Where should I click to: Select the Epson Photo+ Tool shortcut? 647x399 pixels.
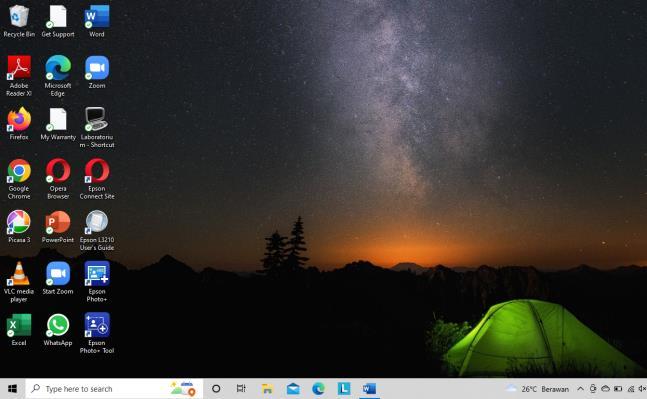[x=97, y=333]
